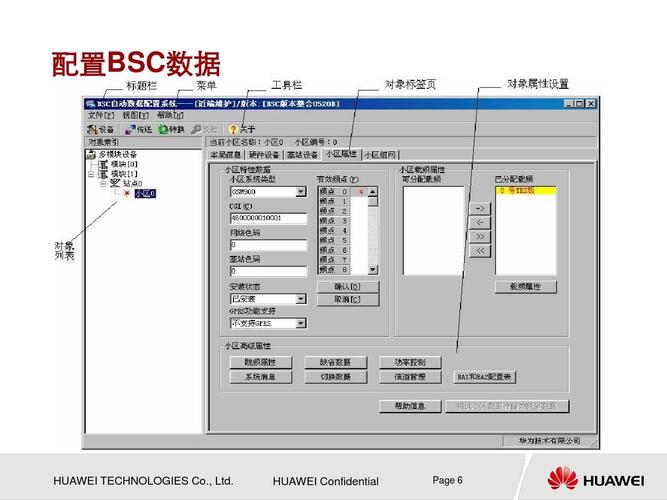This screenshot has height=500, width=667.
Task: Open the 信道管理 button
Action: tap(410, 377)
